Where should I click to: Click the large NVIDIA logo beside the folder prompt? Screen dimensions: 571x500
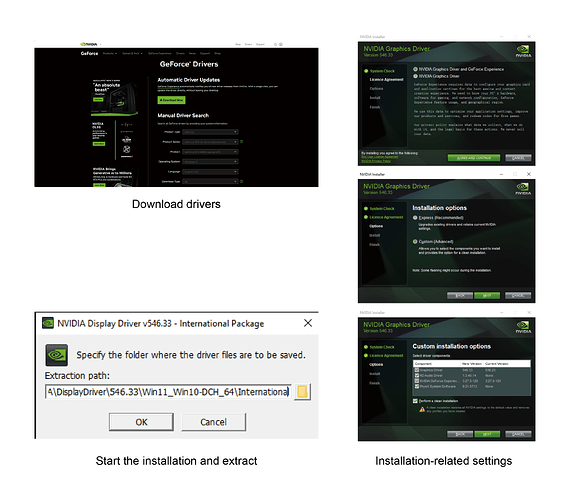[x=56, y=355]
